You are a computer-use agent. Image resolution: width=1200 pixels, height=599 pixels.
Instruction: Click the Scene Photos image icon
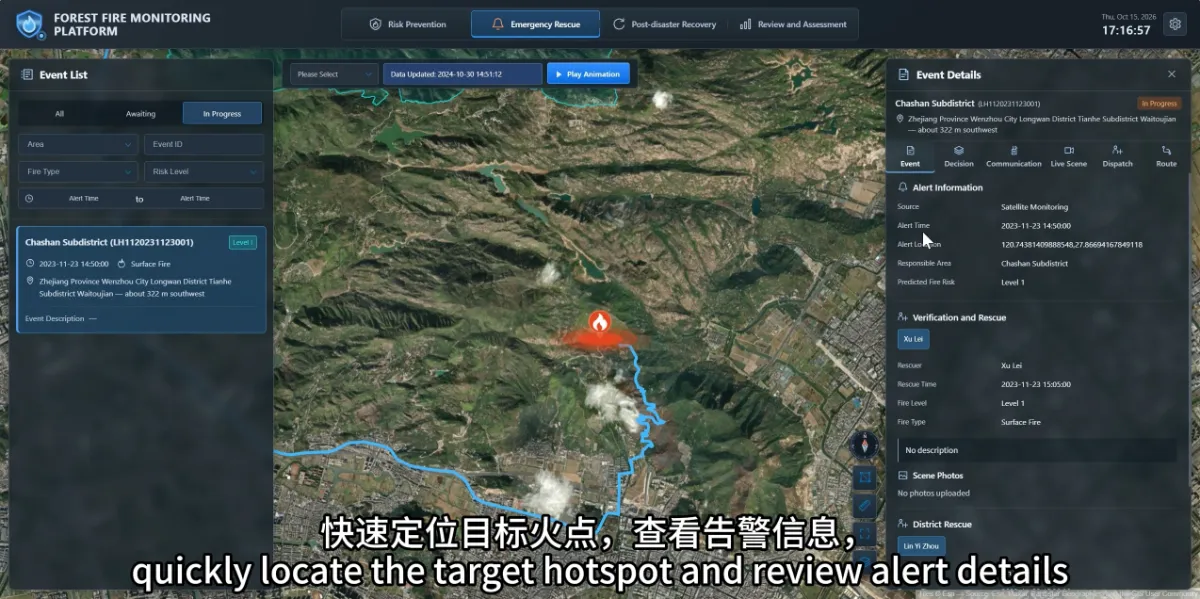click(x=903, y=475)
